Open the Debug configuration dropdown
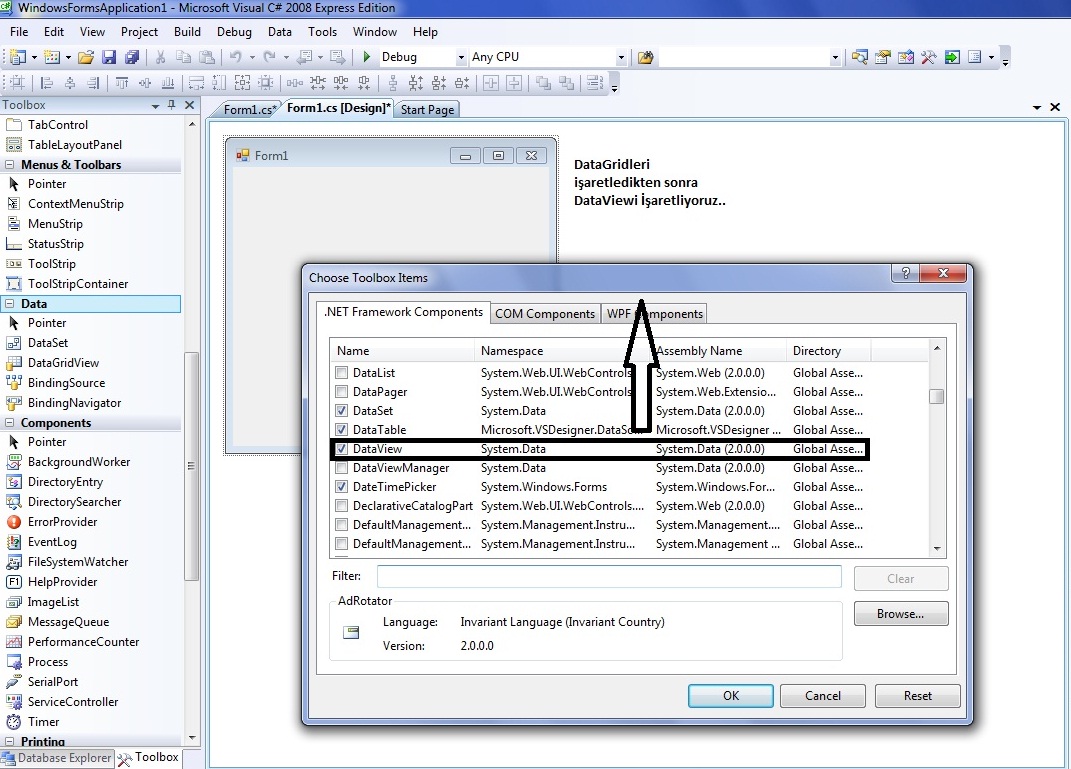 [461, 57]
